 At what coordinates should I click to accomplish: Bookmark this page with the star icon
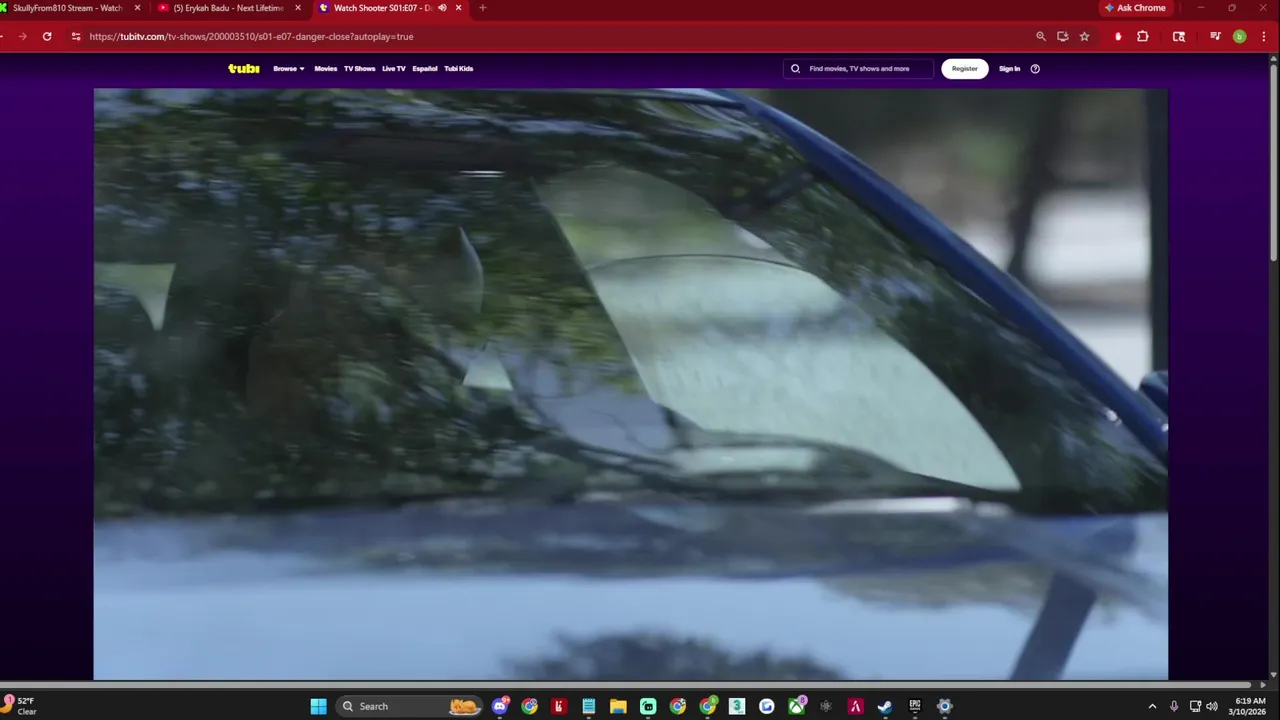pos(1085,36)
